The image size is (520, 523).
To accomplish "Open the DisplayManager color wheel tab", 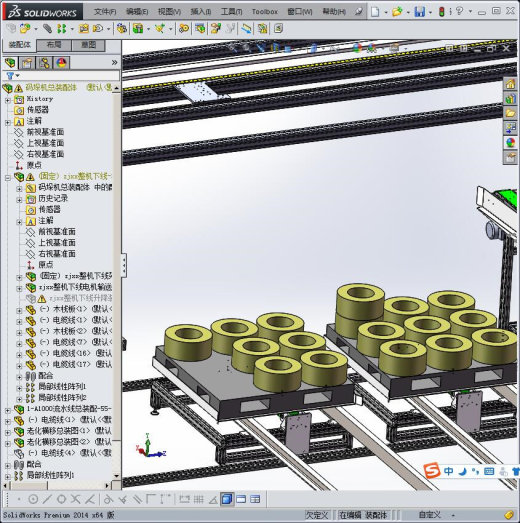I will (61, 63).
